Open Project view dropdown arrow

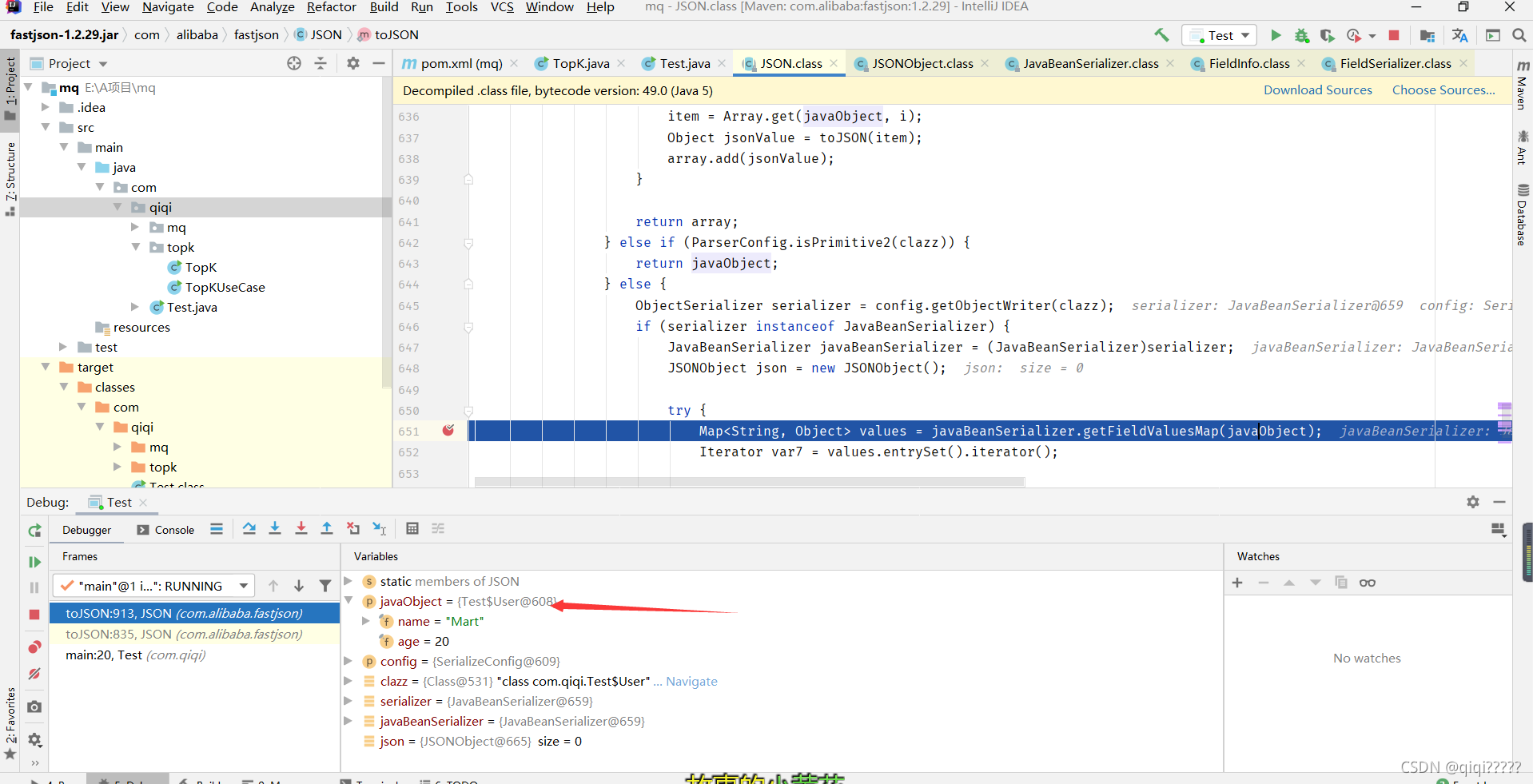pos(103,64)
